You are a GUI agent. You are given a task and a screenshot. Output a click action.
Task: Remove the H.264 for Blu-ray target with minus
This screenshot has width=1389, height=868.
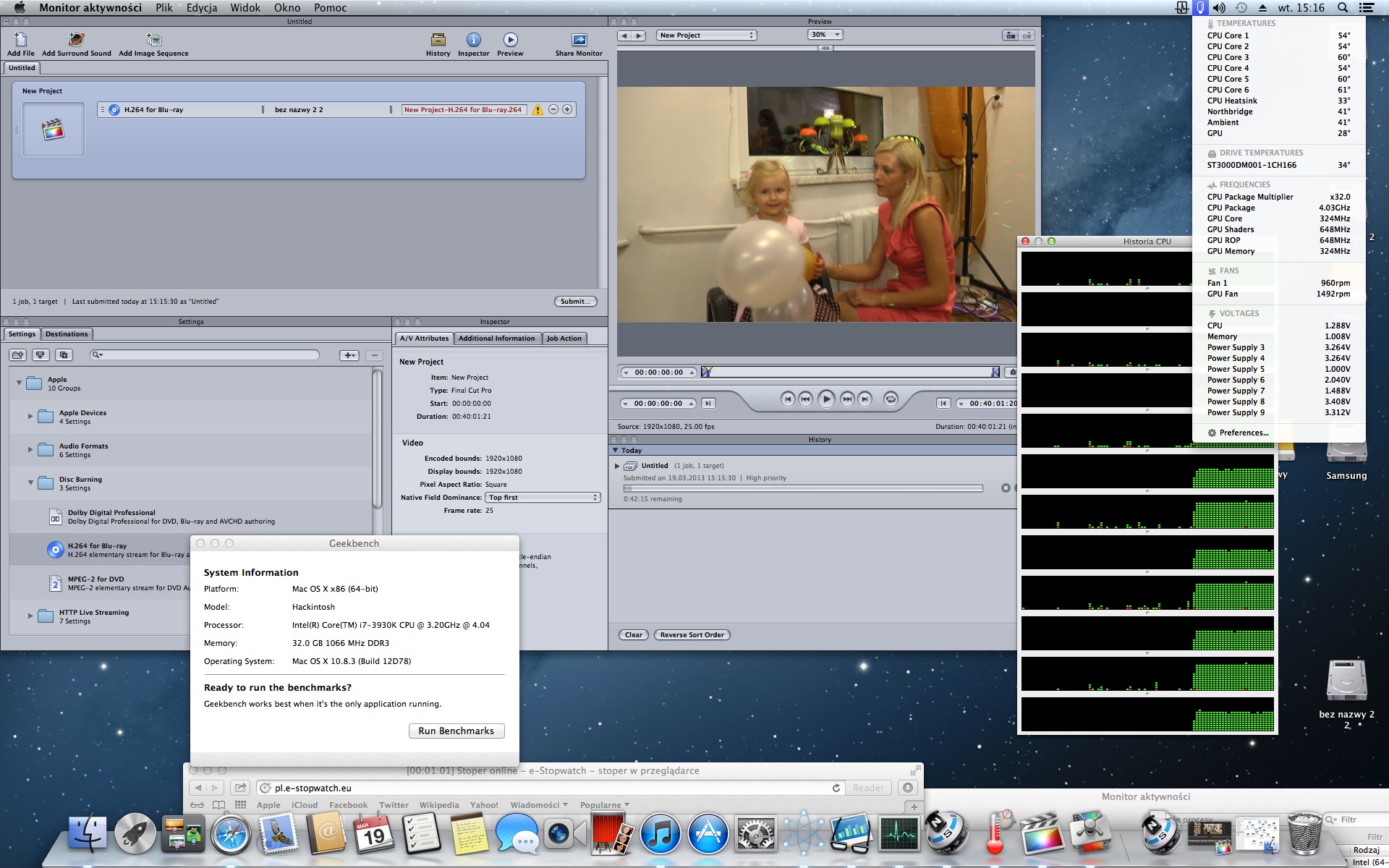point(553,110)
